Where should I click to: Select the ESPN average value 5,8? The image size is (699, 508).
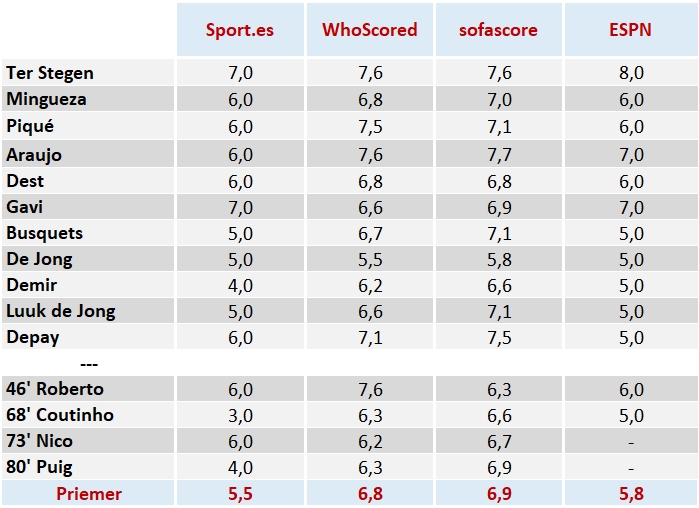[x=631, y=494]
